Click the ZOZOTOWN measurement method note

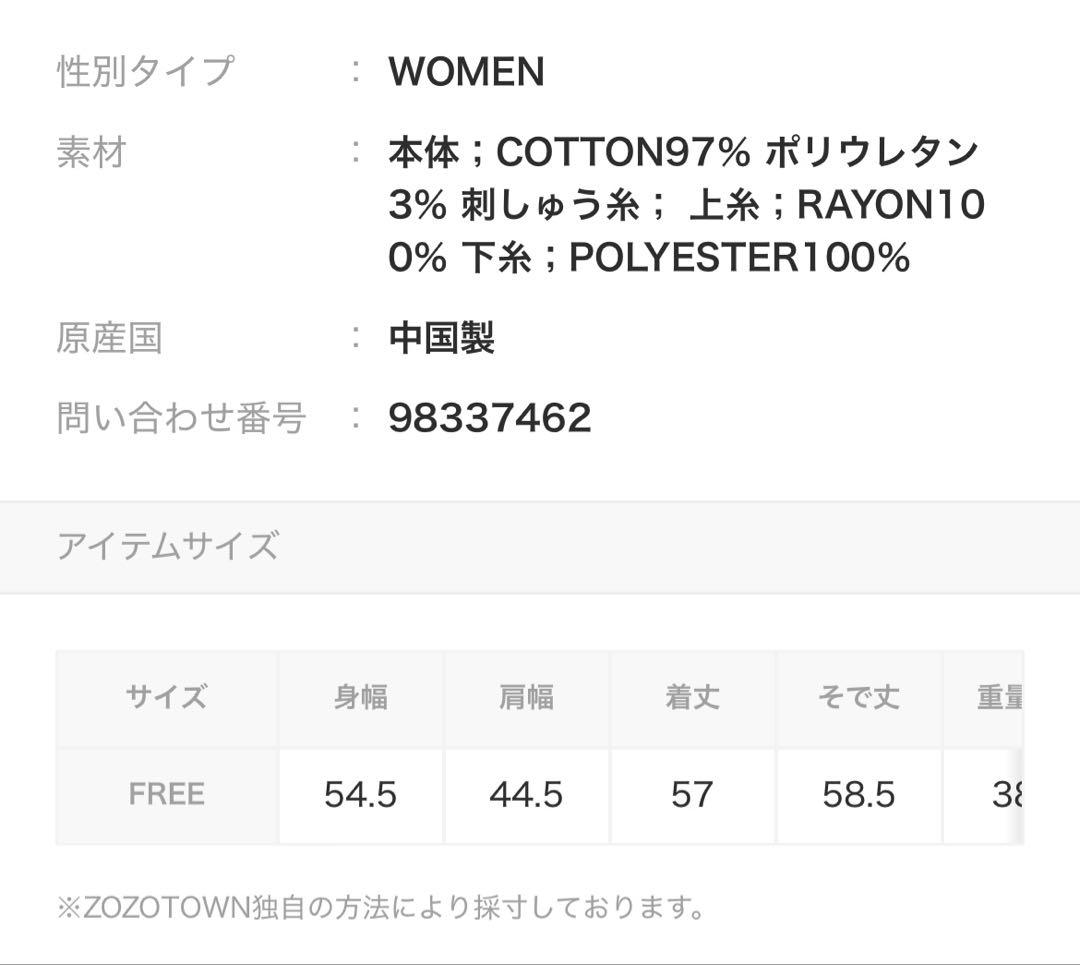point(381,906)
